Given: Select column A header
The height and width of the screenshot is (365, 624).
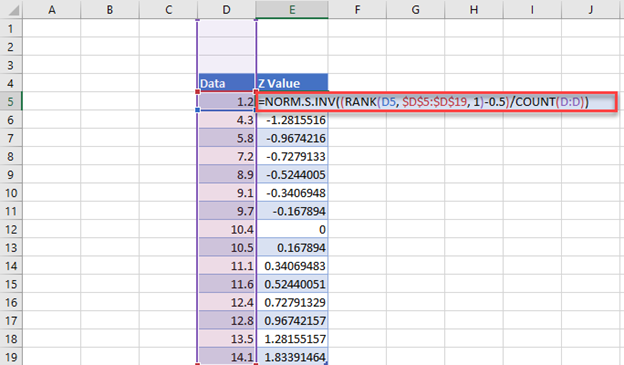Looking at the screenshot, I should [52, 9].
